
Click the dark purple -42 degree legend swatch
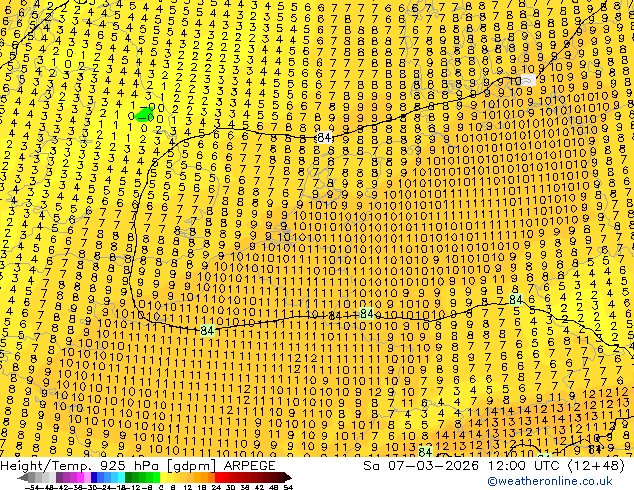click(x=59, y=478)
